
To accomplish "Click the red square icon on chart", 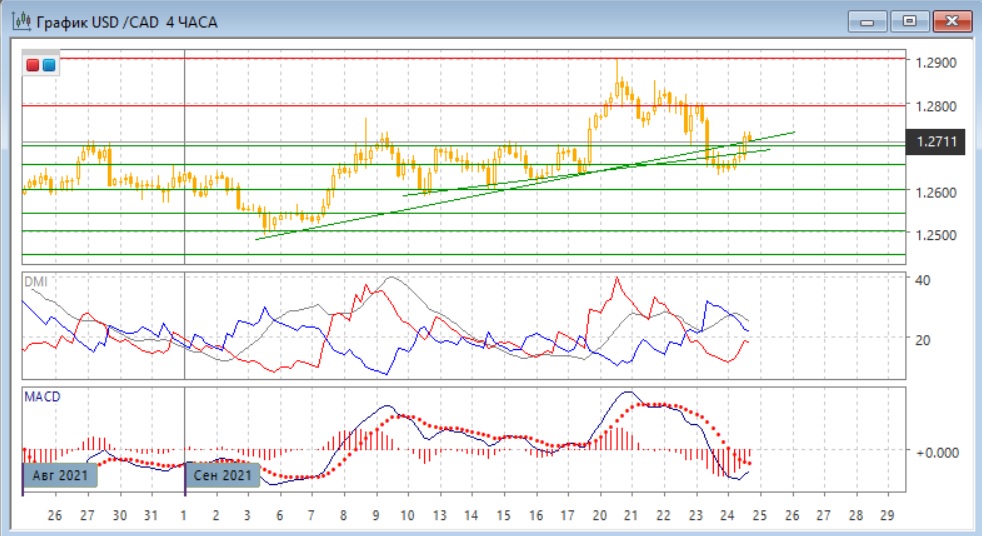I will coord(34,65).
